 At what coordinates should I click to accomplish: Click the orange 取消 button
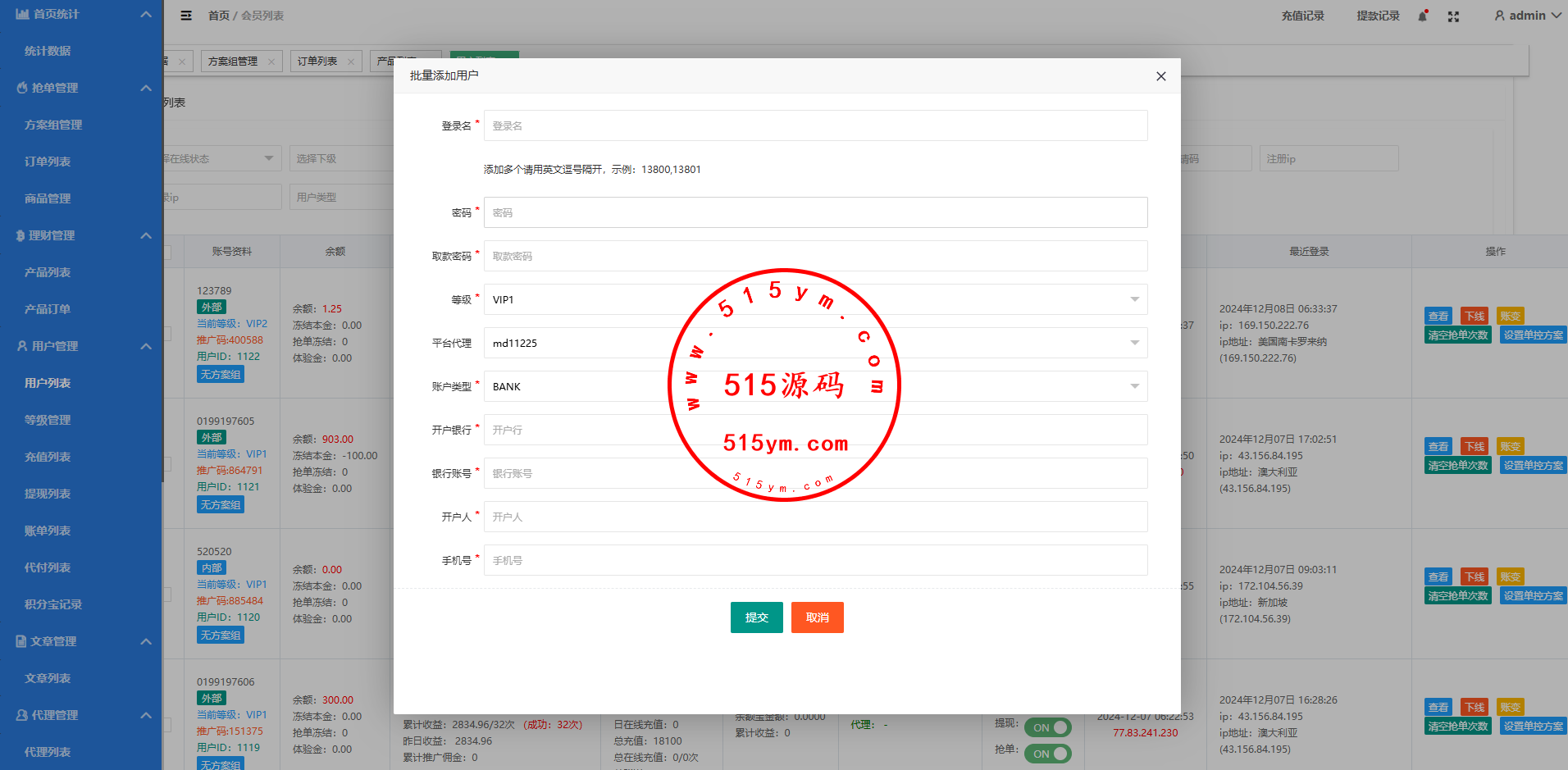[x=817, y=617]
